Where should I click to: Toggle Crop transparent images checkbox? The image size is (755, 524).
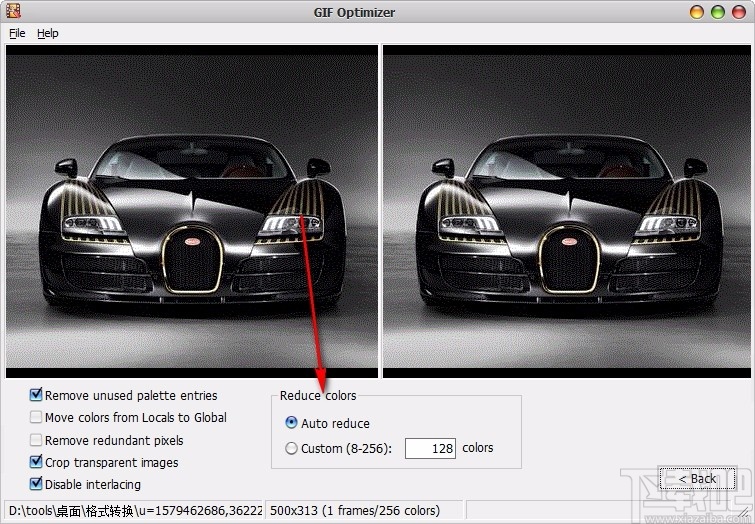(x=36, y=462)
